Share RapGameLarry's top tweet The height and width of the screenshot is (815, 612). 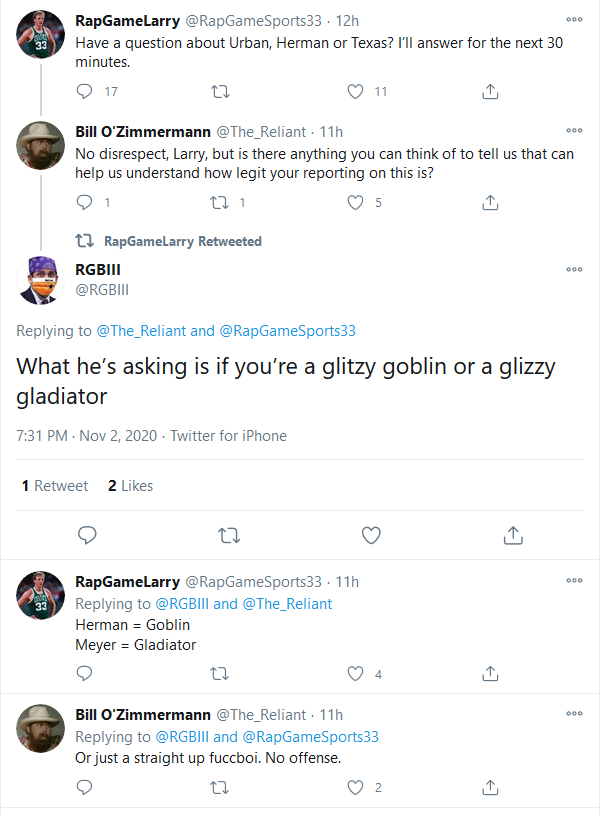[x=489, y=91]
